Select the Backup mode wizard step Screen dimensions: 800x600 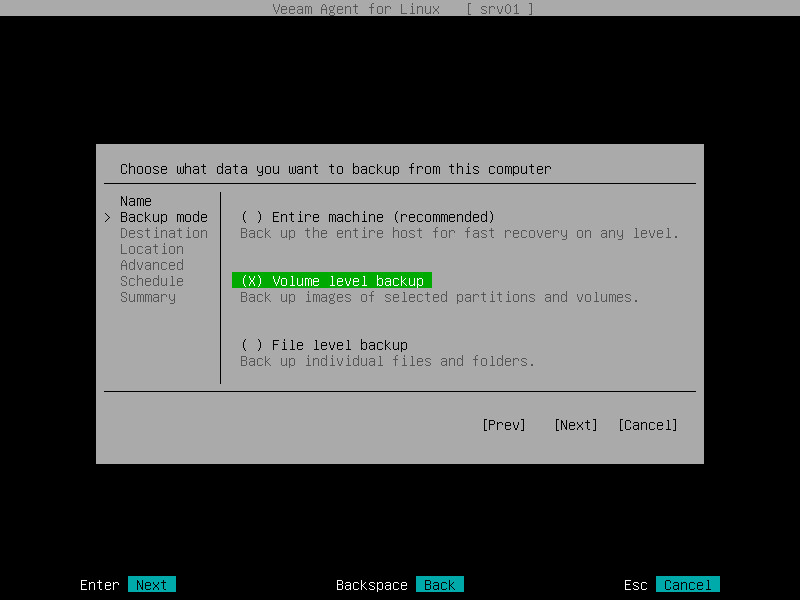pos(164,217)
